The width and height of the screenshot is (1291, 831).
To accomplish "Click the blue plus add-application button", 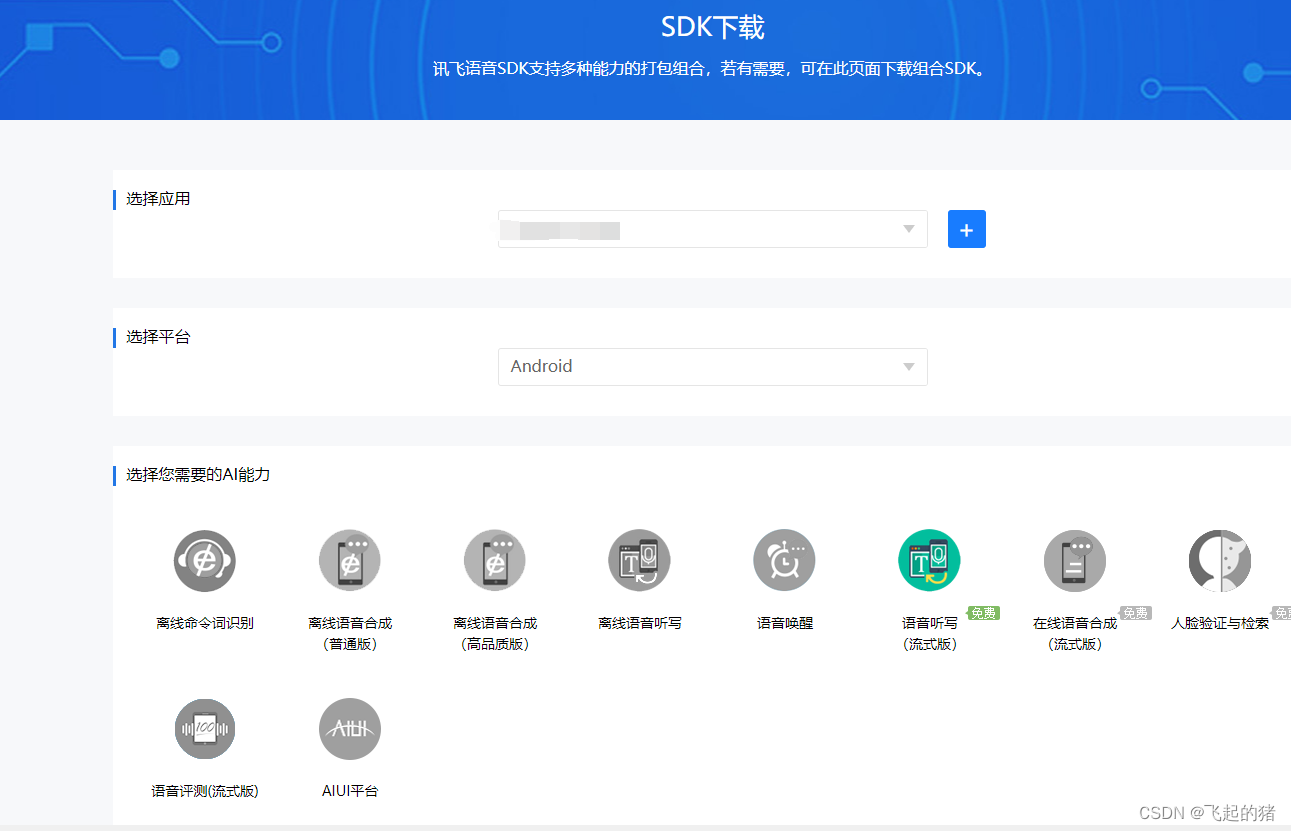I will click(967, 229).
